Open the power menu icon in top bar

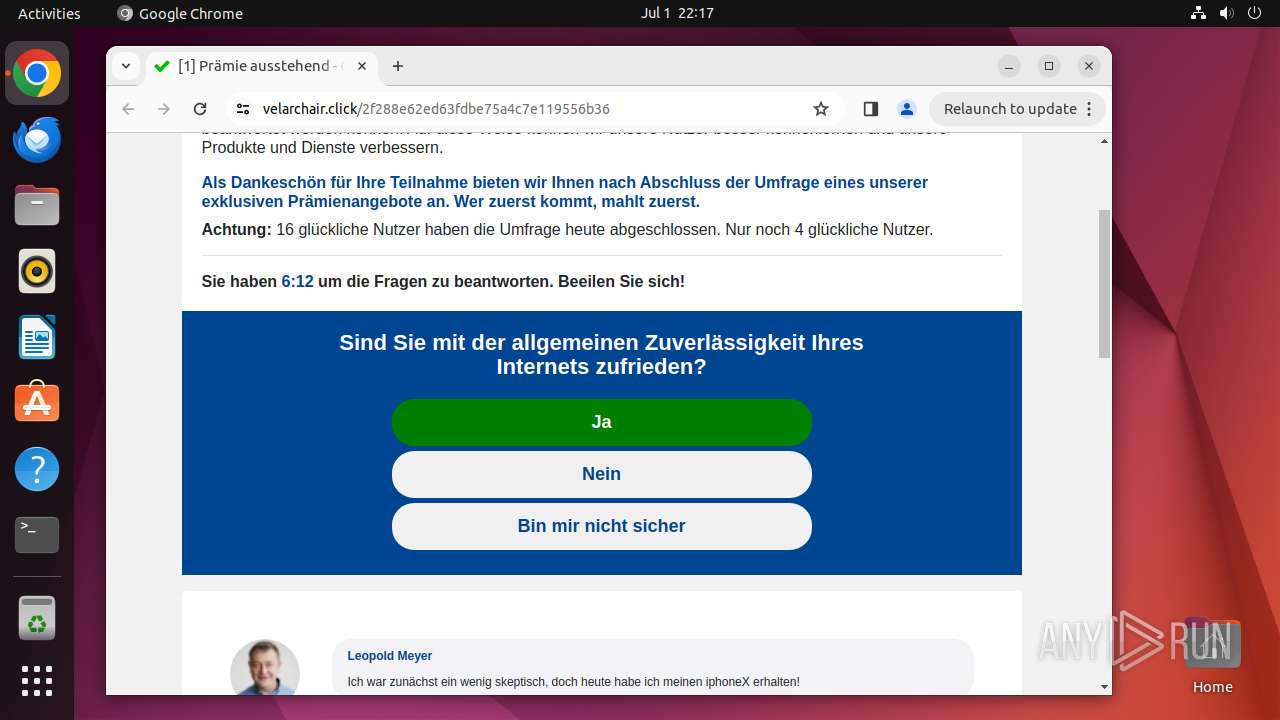click(1254, 13)
